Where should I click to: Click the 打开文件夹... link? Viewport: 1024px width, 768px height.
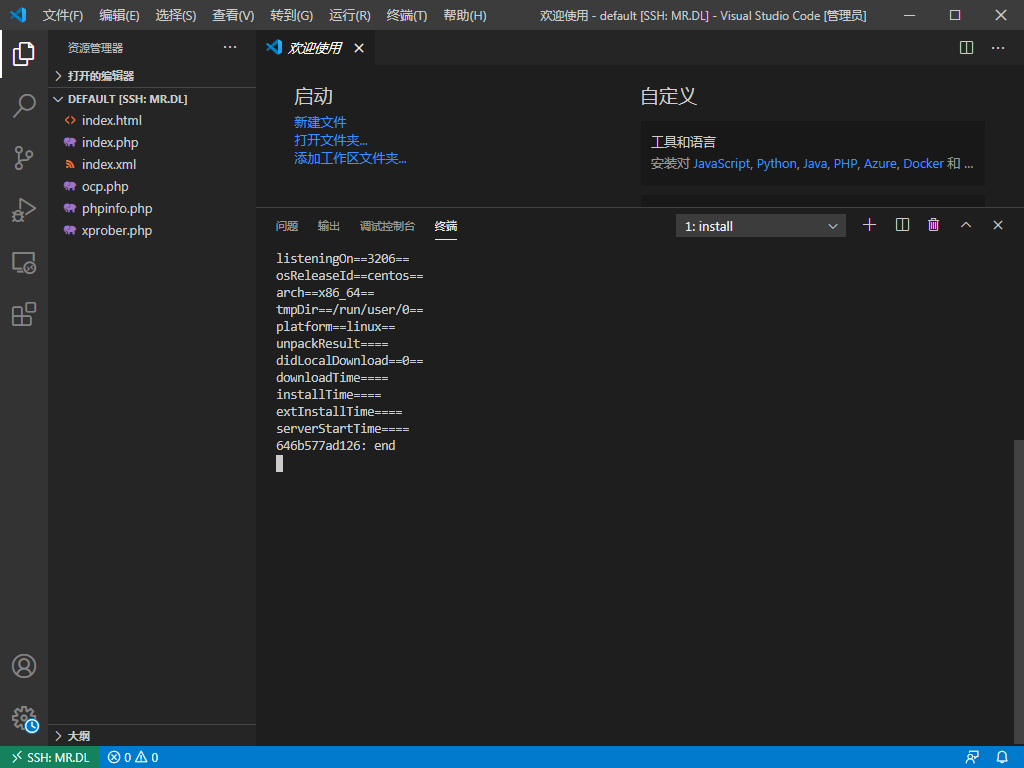pyautogui.click(x=330, y=140)
